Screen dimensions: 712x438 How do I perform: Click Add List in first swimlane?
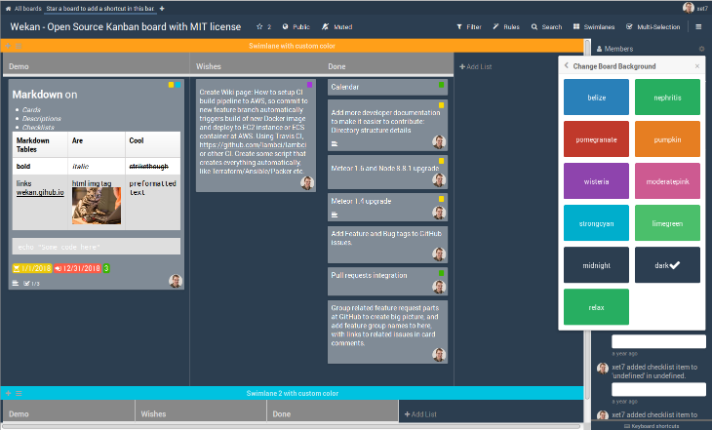475,67
